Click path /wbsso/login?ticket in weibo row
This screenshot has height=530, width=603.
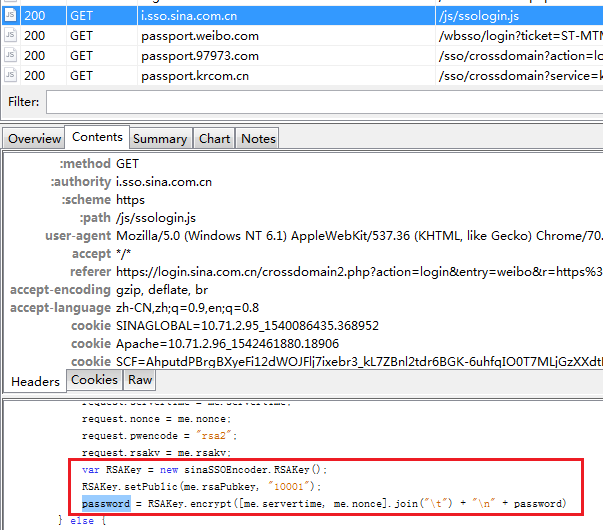pos(521,36)
